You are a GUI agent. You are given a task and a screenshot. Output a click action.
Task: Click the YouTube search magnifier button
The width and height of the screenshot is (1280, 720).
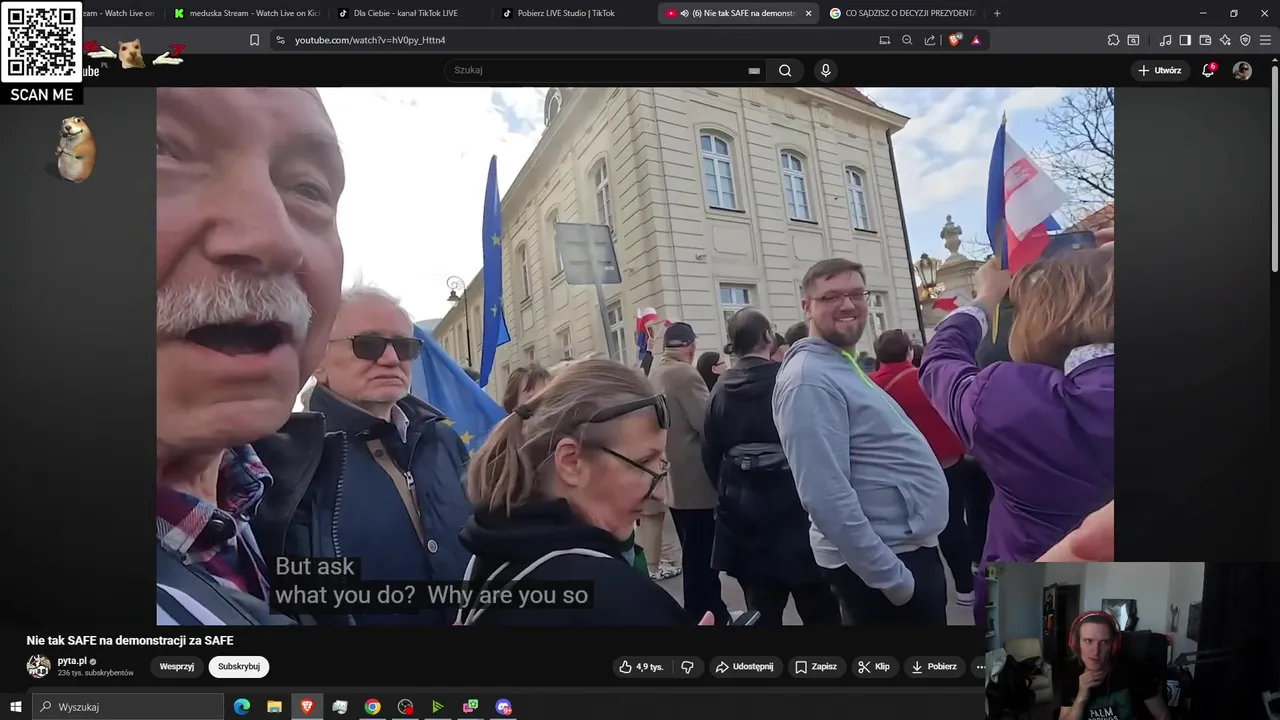tap(785, 70)
